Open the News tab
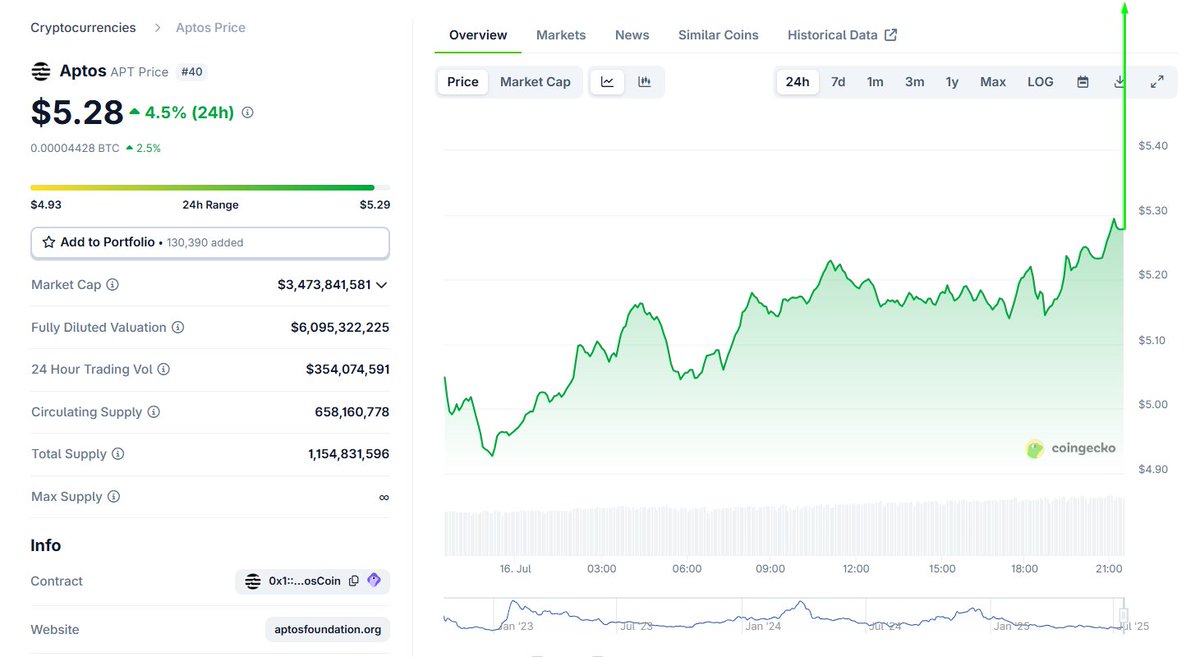Viewport: 1200px width, 657px height. (632, 35)
